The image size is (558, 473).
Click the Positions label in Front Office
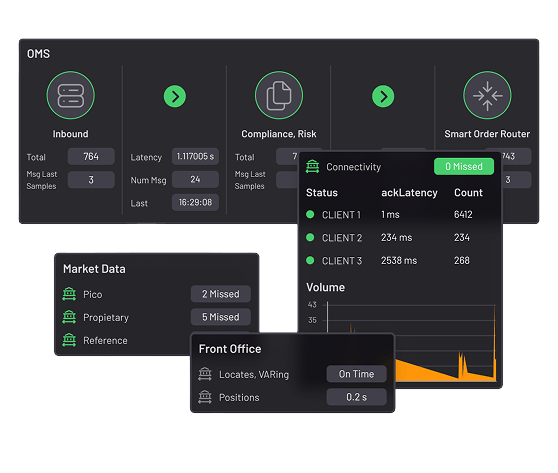point(239,398)
